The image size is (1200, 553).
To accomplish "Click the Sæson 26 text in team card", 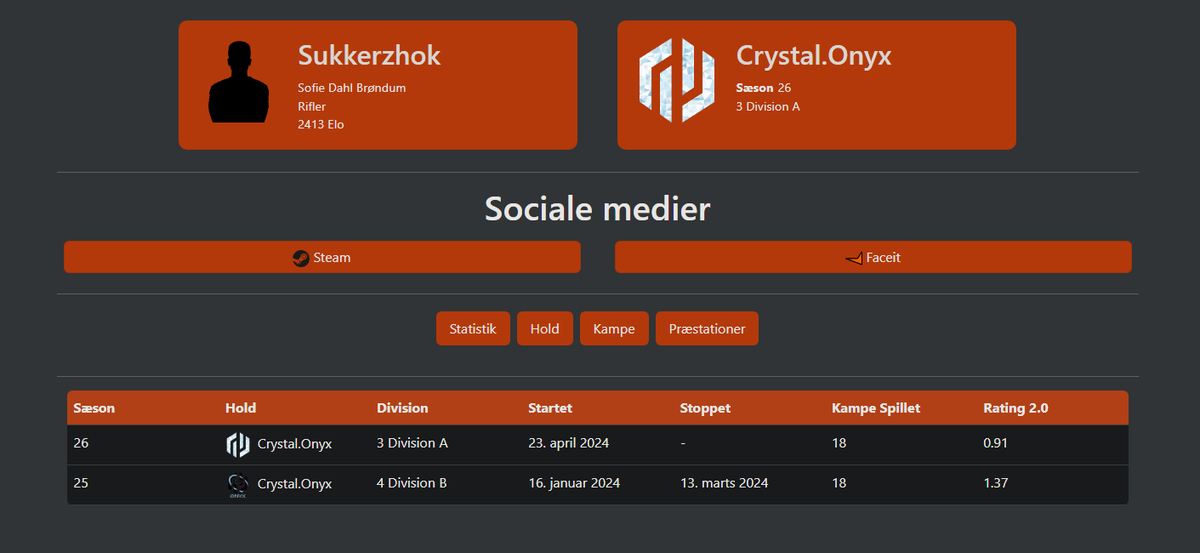I will coord(763,88).
